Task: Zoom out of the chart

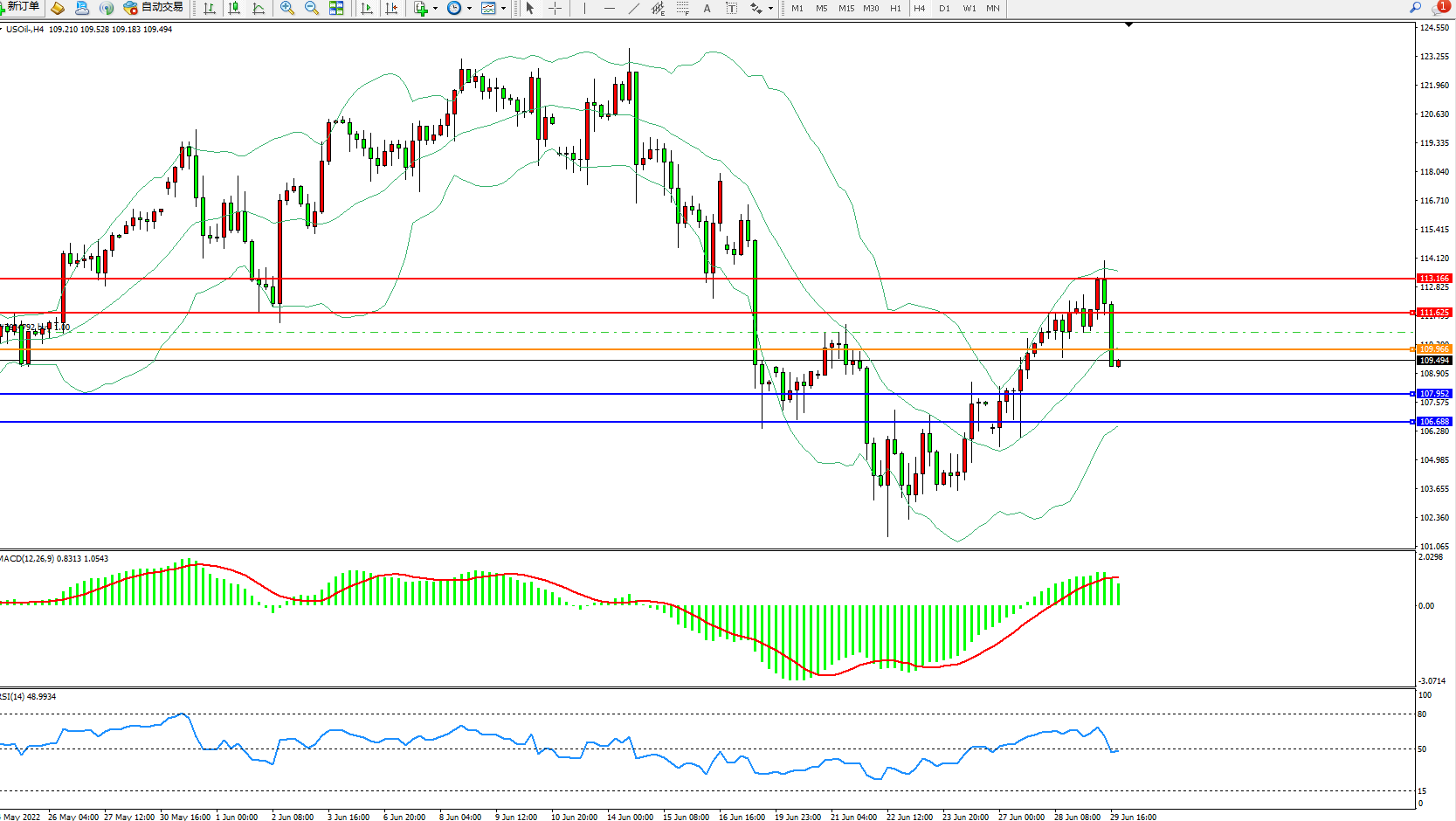Action: [x=312, y=8]
